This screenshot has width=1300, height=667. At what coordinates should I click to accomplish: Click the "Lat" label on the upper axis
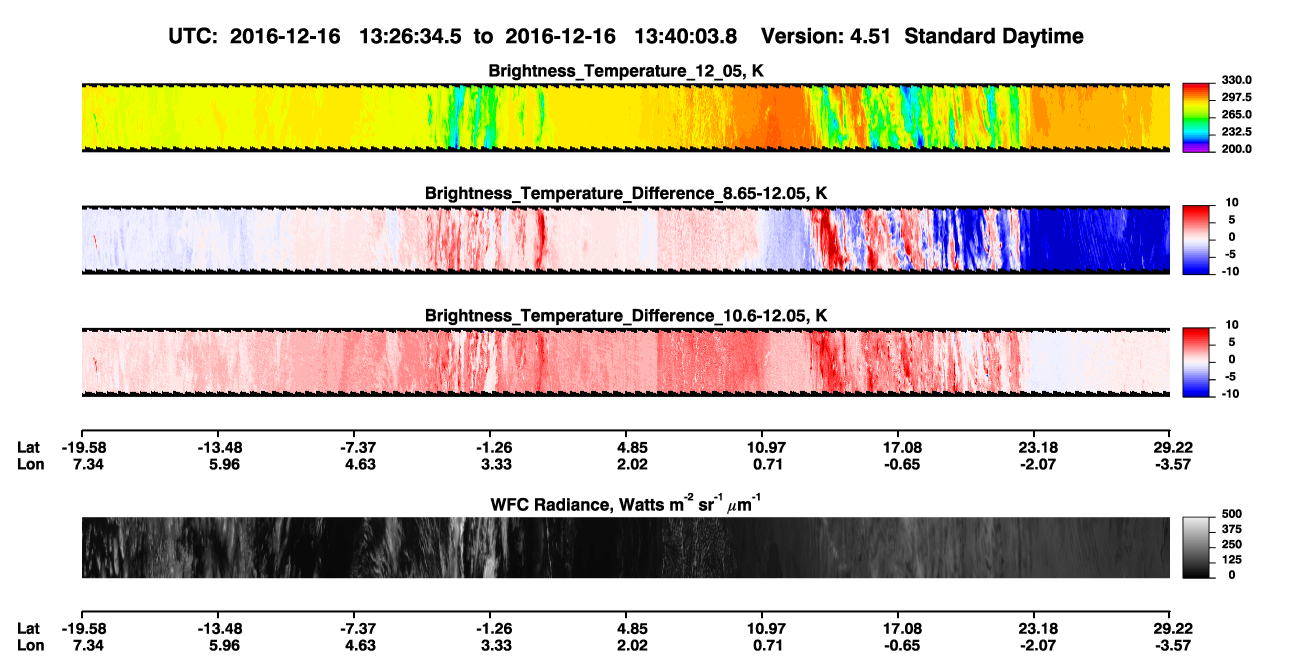pyautogui.click(x=29, y=448)
